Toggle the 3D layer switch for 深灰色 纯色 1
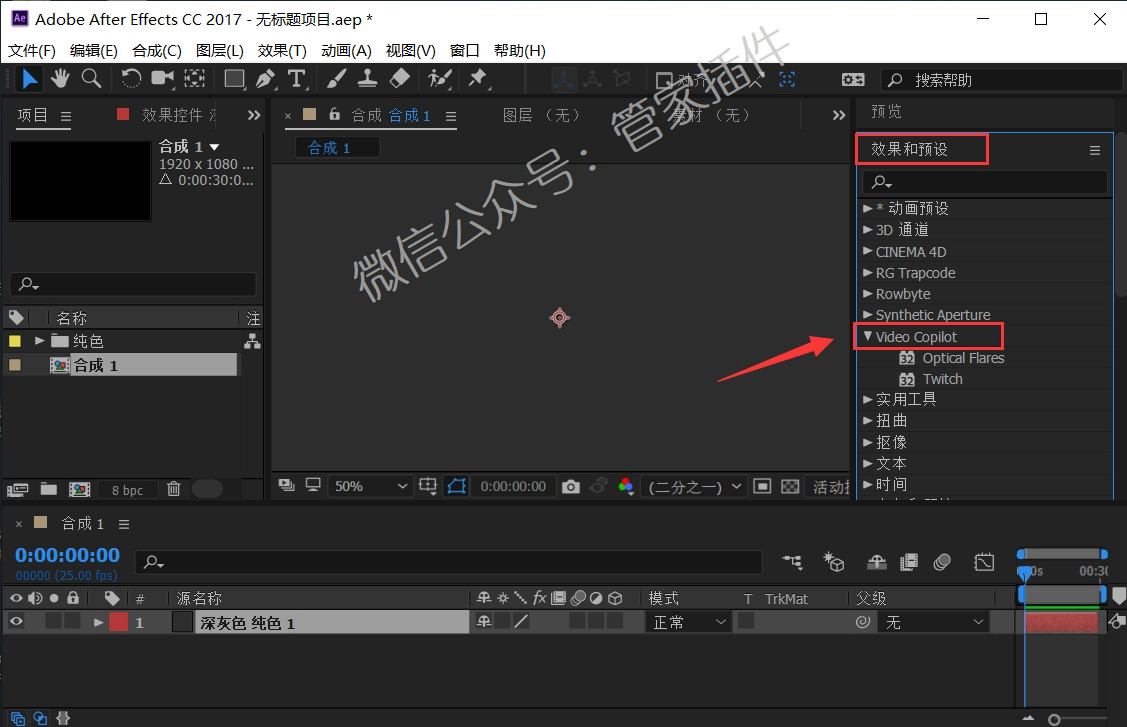1127x727 pixels. click(615, 621)
